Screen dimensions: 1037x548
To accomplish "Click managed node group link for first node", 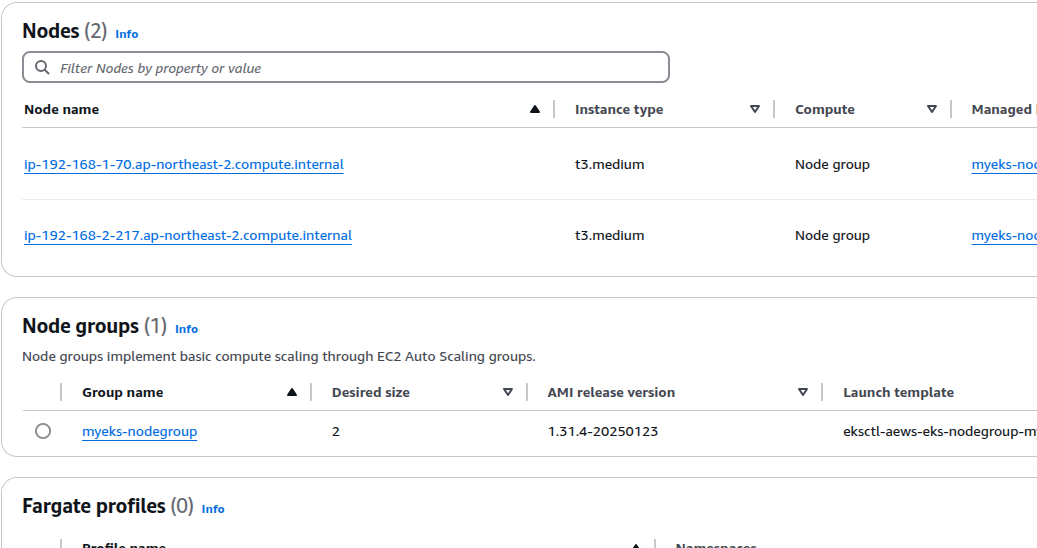I will 1003,165.
